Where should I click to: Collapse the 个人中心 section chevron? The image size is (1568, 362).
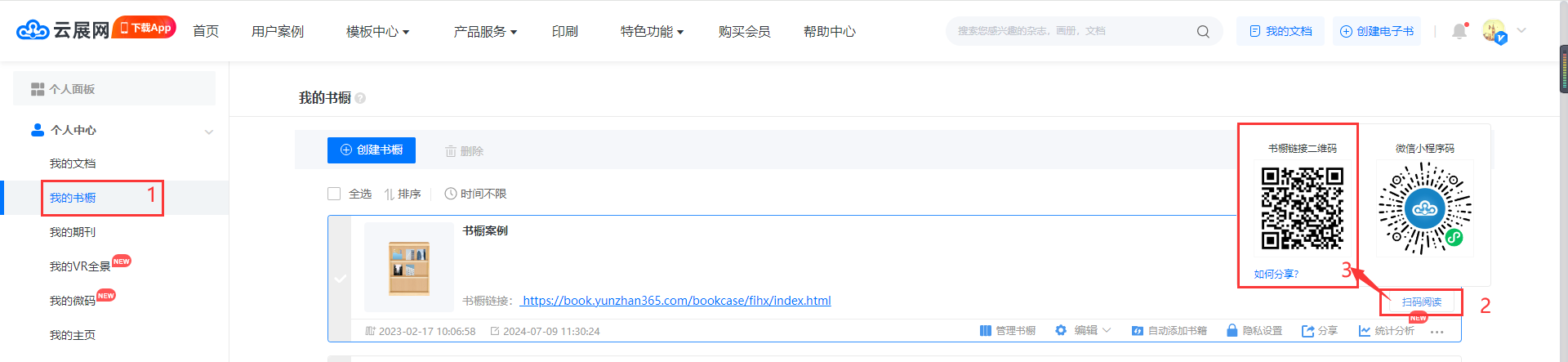tap(209, 131)
